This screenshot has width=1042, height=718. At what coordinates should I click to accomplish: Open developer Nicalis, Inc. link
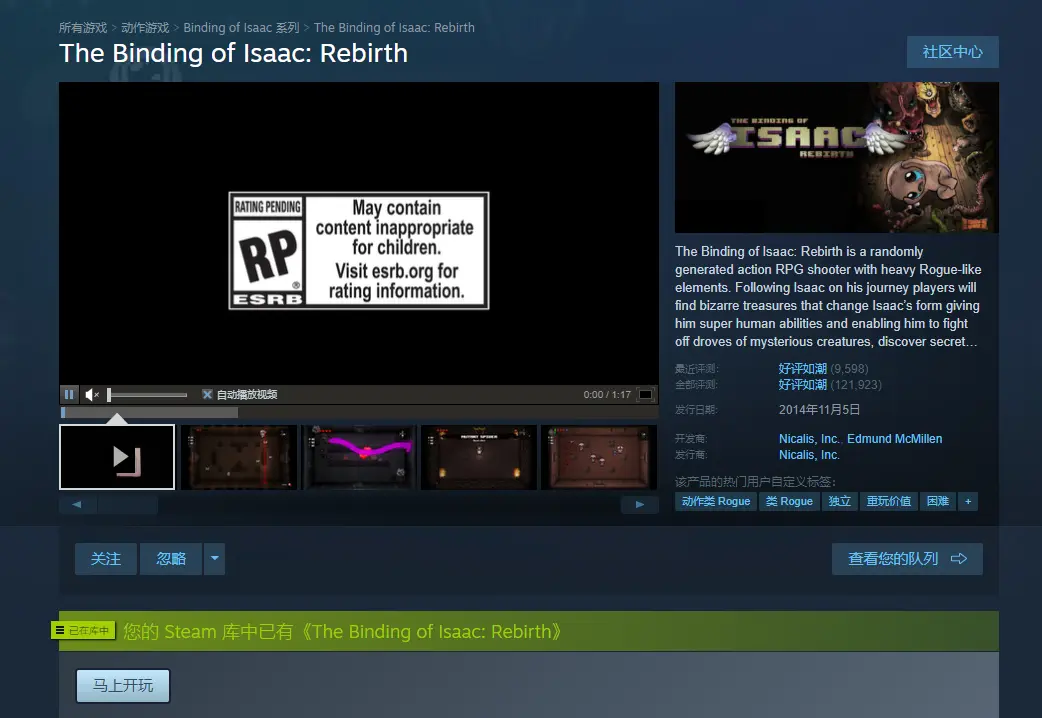809,439
